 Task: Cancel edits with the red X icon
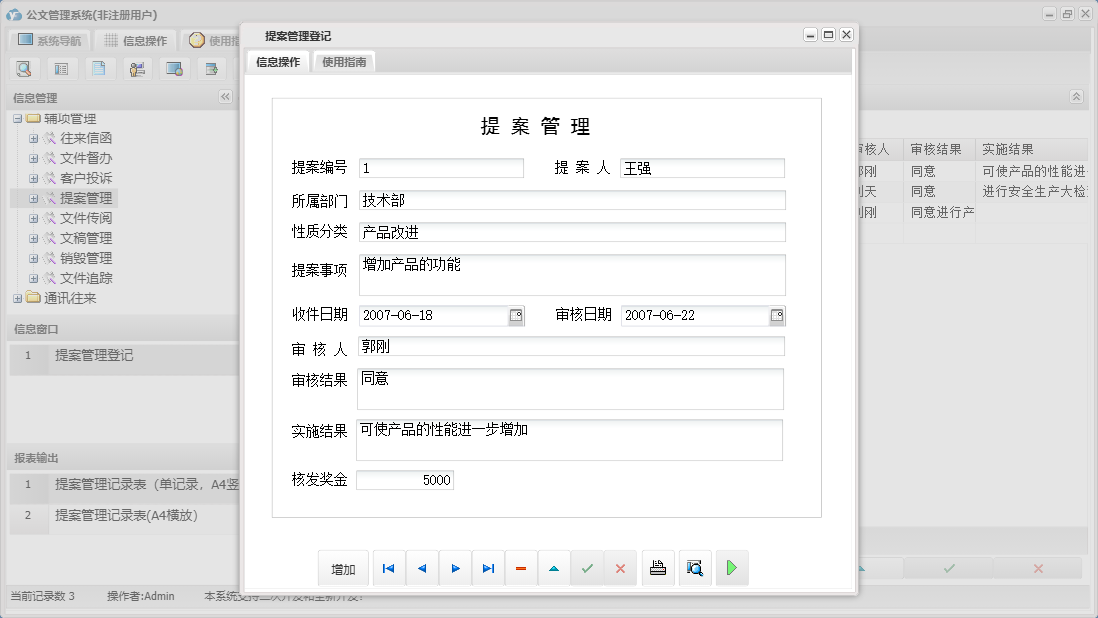point(620,567)
